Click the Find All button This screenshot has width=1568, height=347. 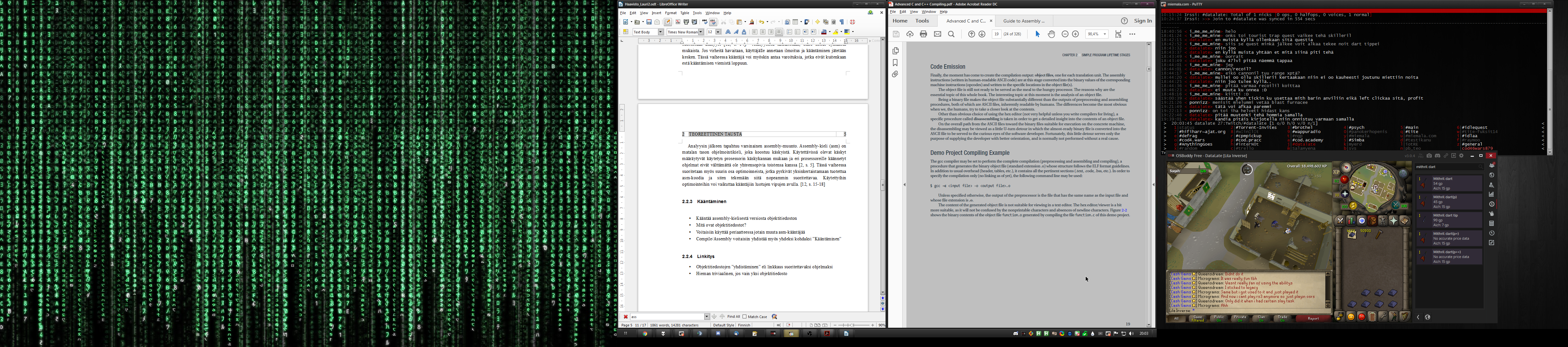coord(734,316)
